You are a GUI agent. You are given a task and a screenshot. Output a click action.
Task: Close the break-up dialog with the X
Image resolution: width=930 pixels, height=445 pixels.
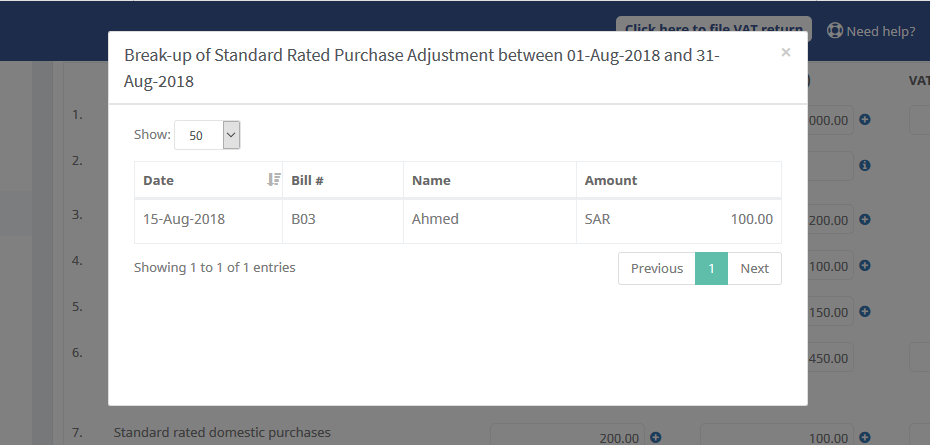(786, 52)
